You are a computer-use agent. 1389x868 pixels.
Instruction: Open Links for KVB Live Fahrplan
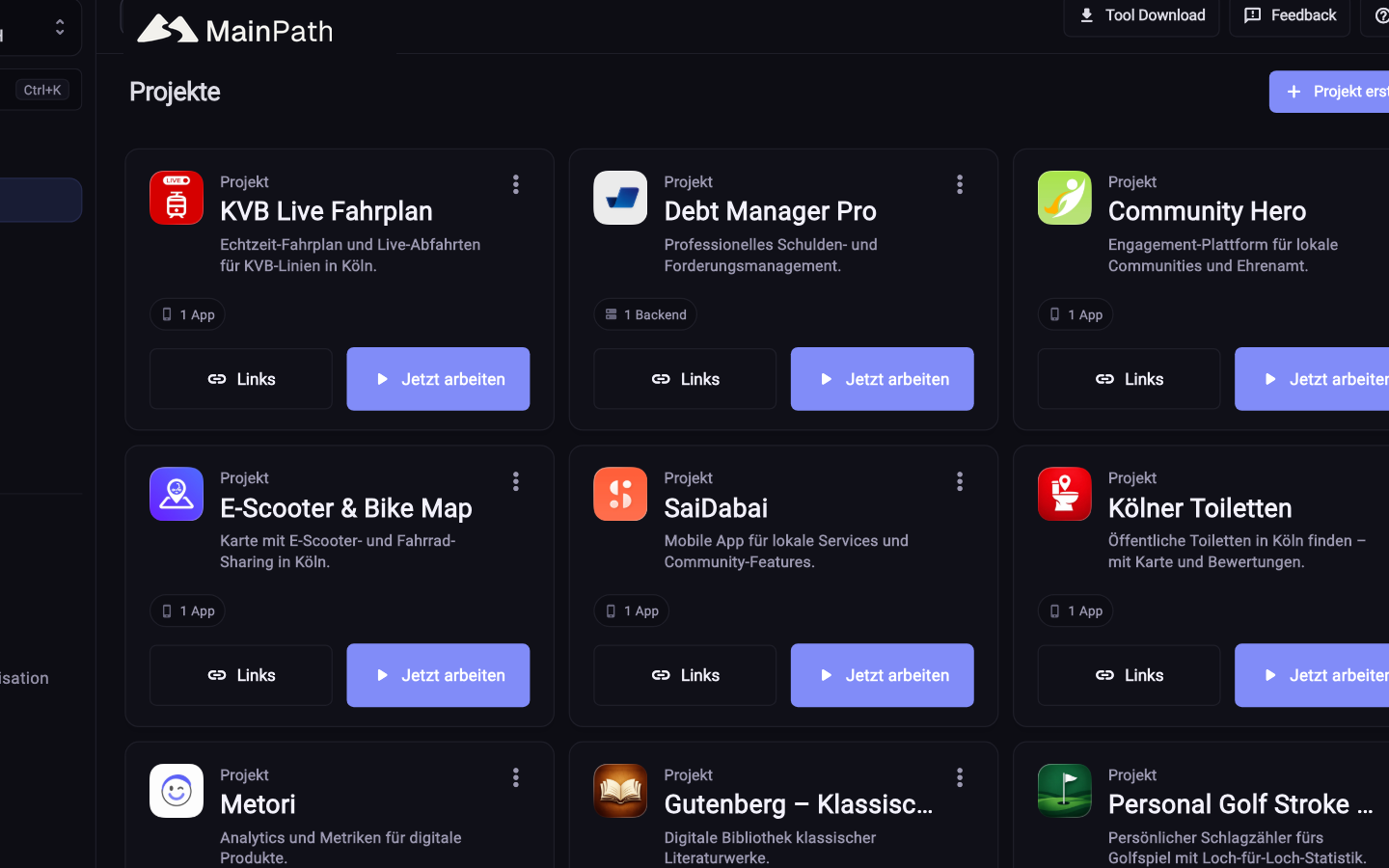[x=241, y=379]
